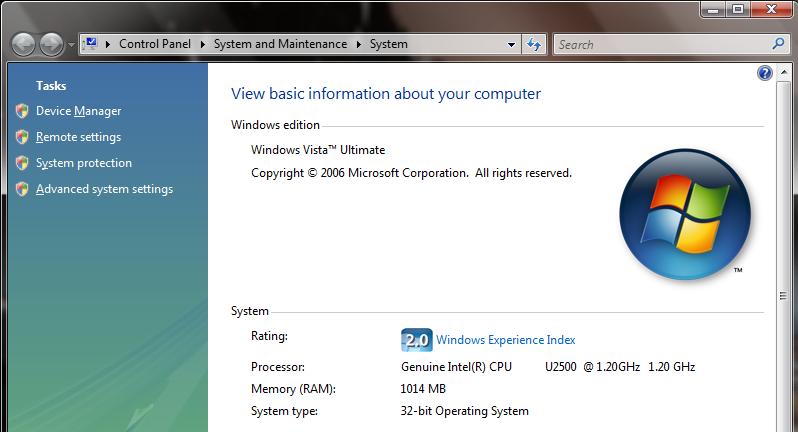Click the 'Windows Vista™ Ultimate' text
Screen dimensions: 798x432
click(318, 150)
